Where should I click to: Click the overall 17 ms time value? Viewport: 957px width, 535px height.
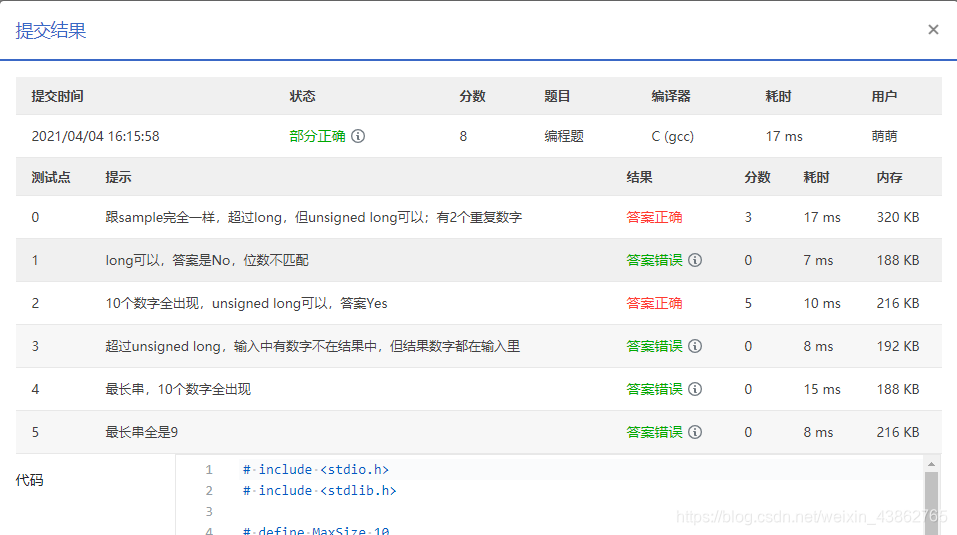[x=784, y=136]
